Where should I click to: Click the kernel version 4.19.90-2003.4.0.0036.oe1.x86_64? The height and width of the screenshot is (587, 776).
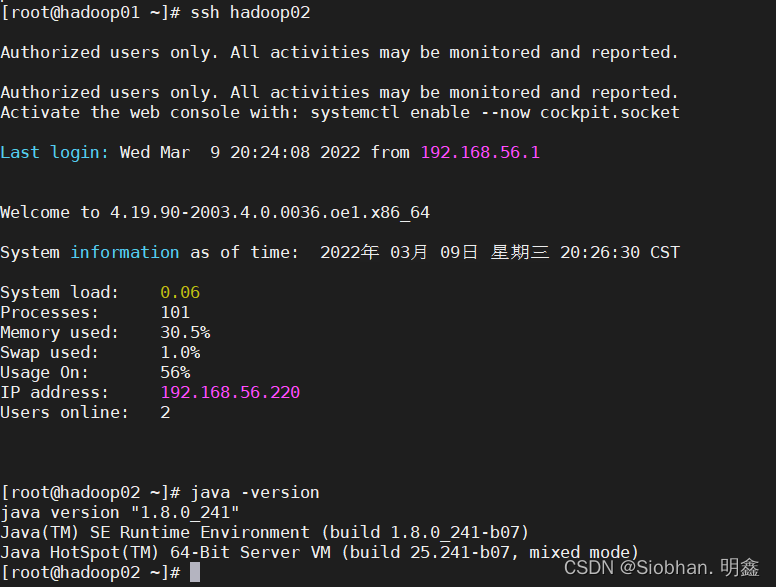[270, 212]
